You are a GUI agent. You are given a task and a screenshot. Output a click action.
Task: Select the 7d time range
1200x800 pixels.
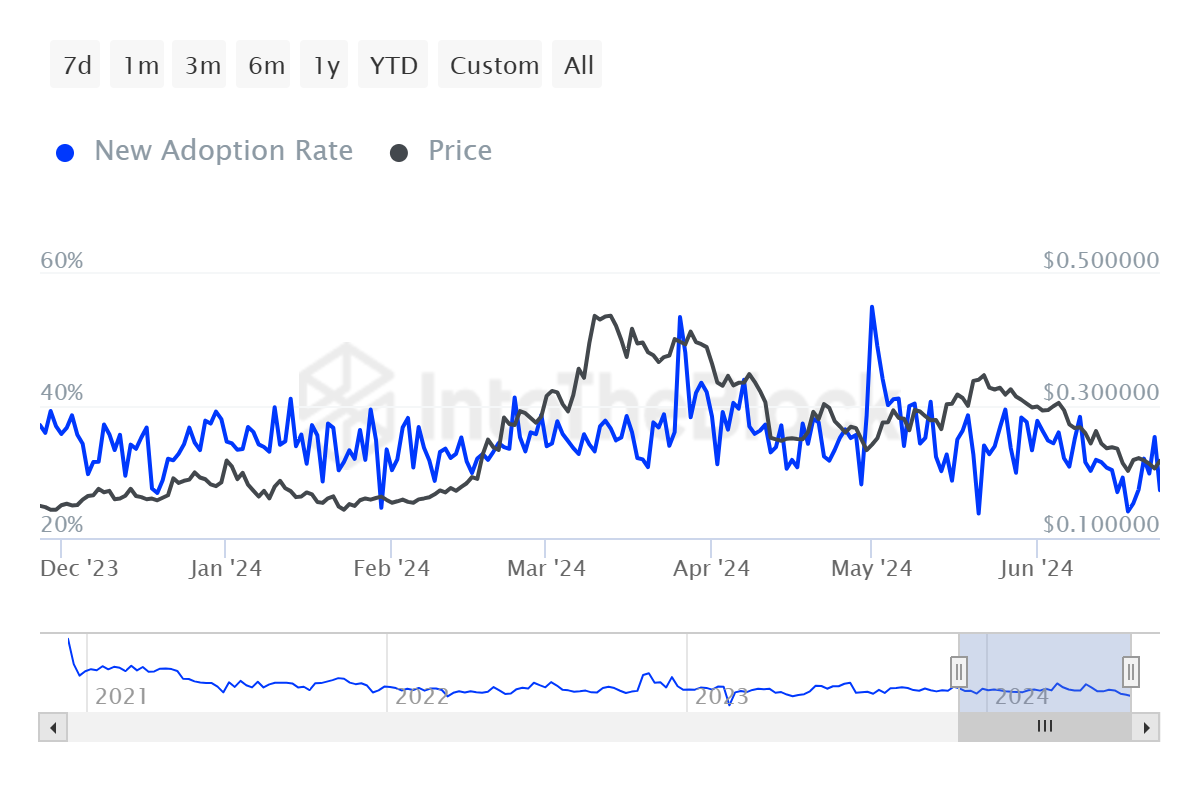(76, 65)
